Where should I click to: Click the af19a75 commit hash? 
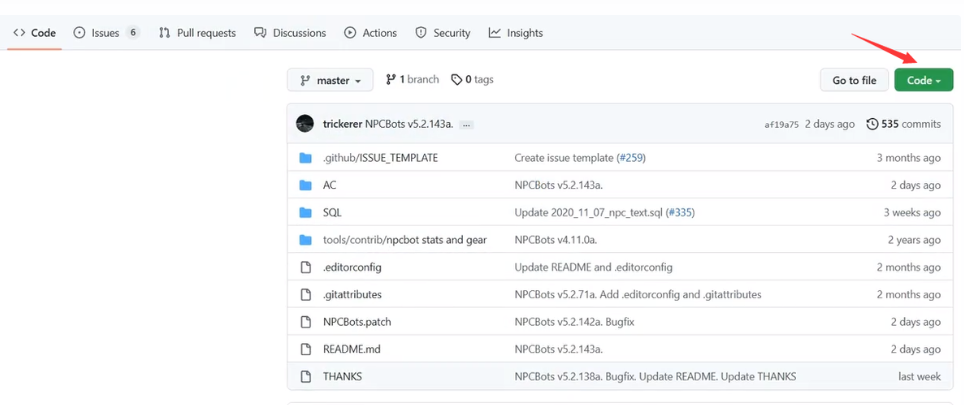(x=781, y=125)
